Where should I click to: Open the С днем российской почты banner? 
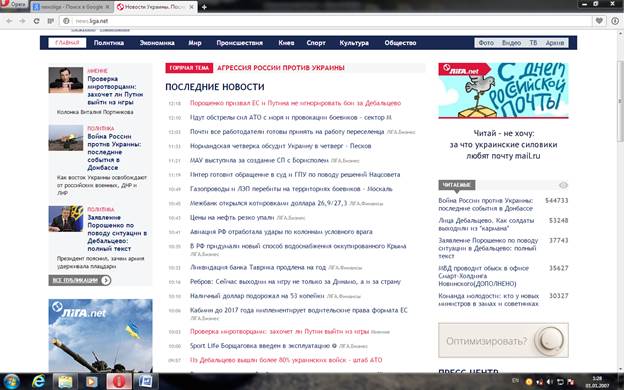[x=503, y=91]
